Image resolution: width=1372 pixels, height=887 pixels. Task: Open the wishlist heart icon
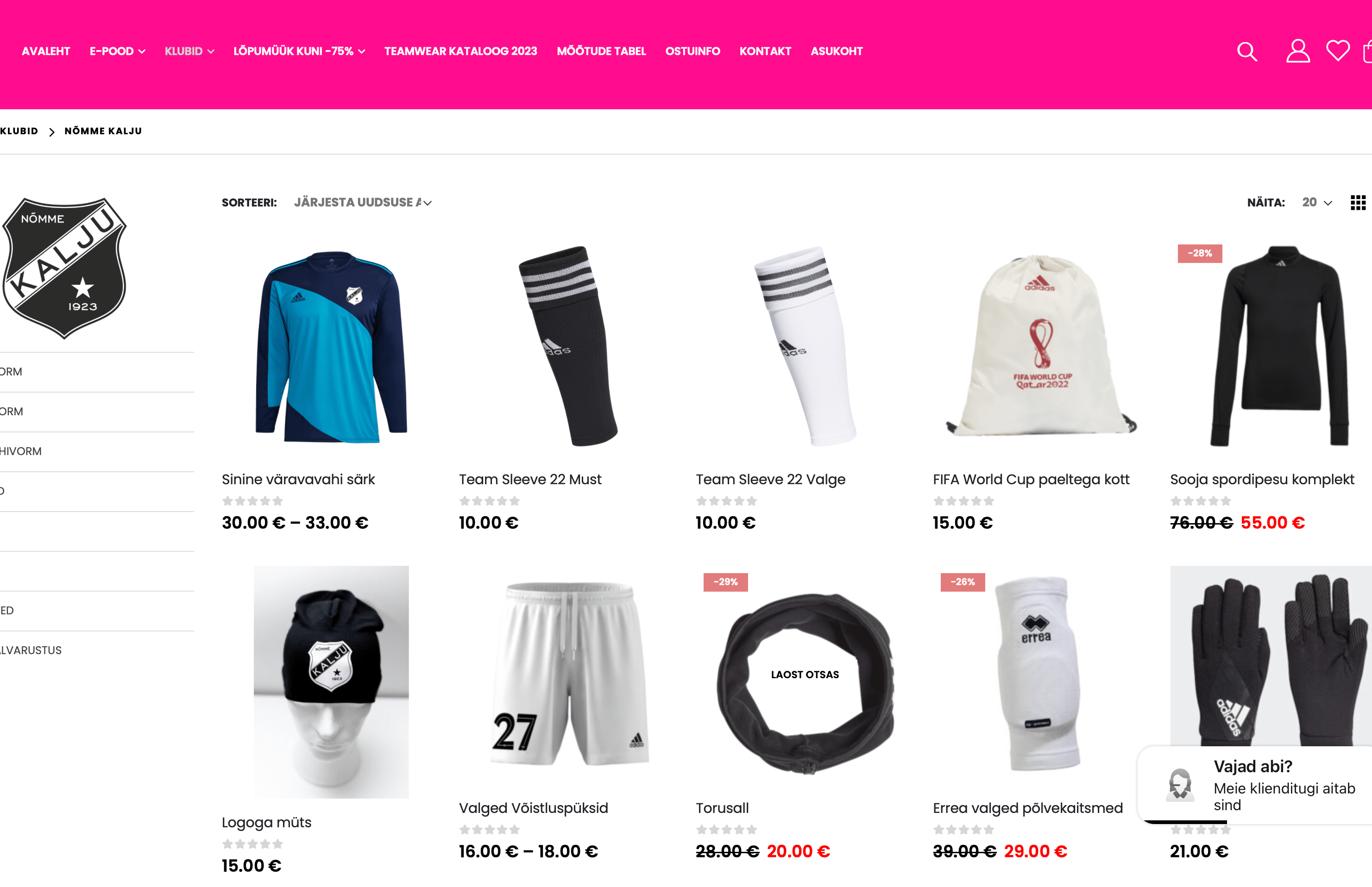pos(1337,50)
